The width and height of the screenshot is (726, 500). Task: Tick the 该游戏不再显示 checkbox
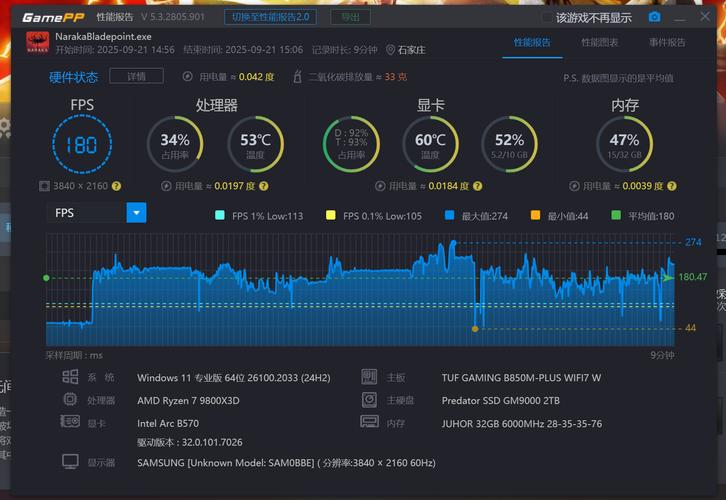pyautogui.click(x=547, y=18)
